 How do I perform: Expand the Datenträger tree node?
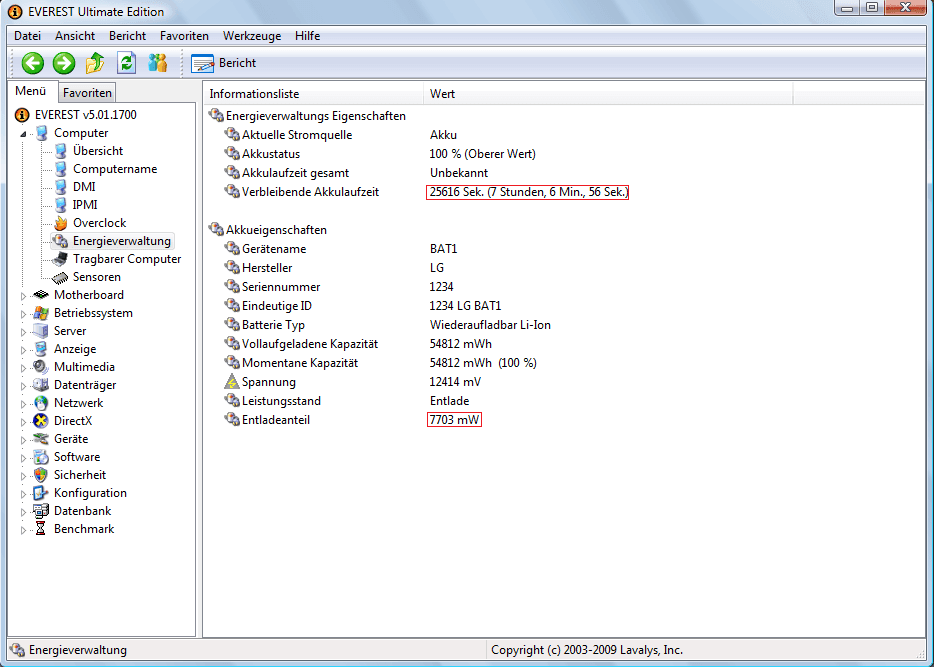pyautogui.click(x=23, y=386)
